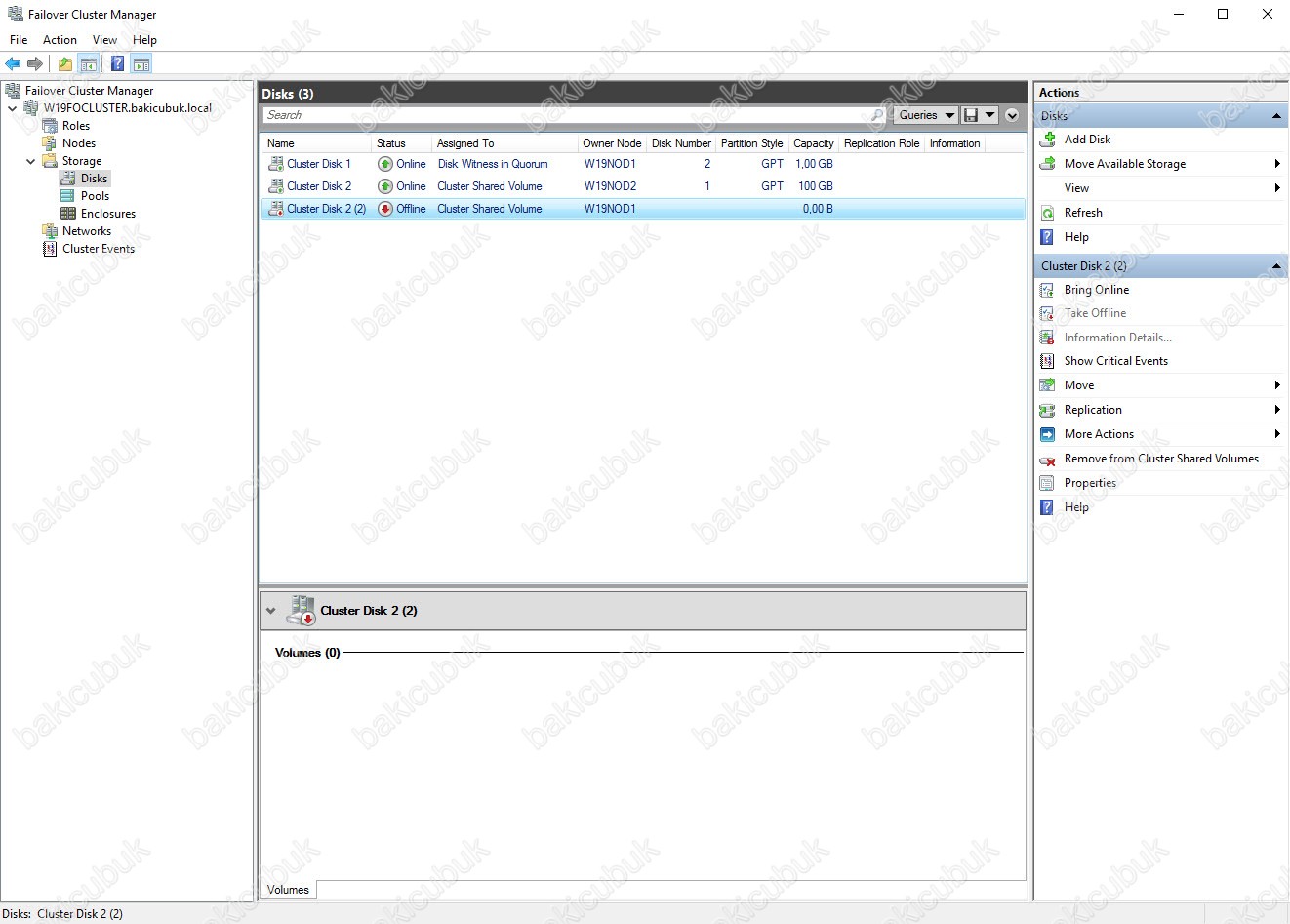
Task: Click the Show Critical Events icon
Action: [1048, 361]
